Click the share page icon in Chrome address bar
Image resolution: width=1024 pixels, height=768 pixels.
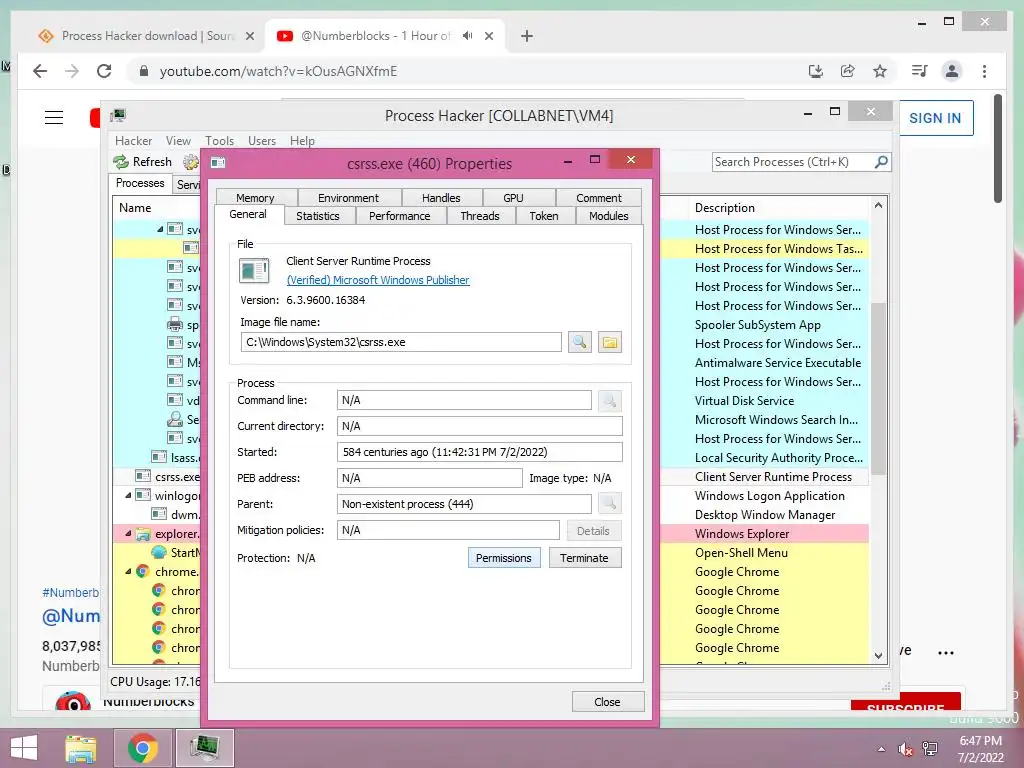click(x=848, y=71)
